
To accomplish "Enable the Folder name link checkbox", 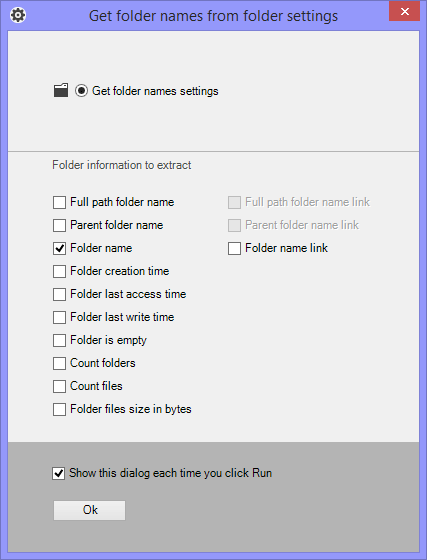I will click(x=234, y=248).
